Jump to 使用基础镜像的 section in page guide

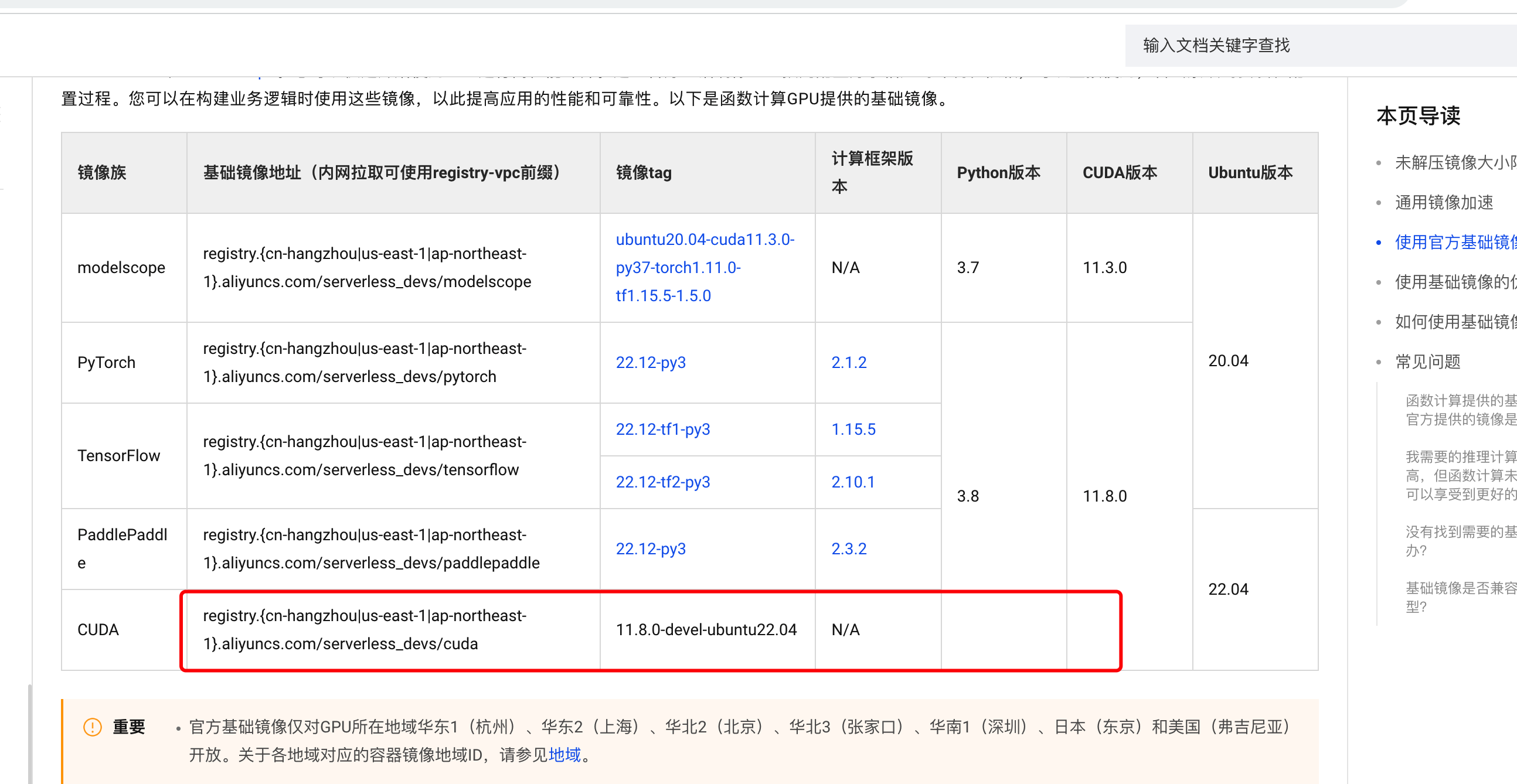(x=1455, y=282)
